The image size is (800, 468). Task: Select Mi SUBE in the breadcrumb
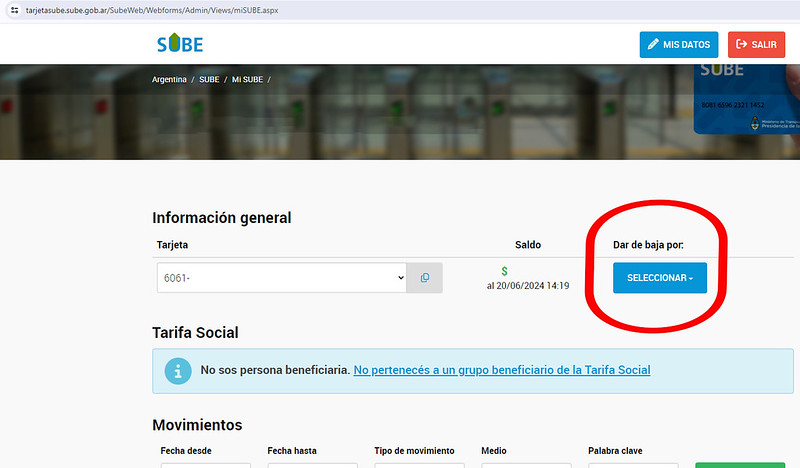247,79
